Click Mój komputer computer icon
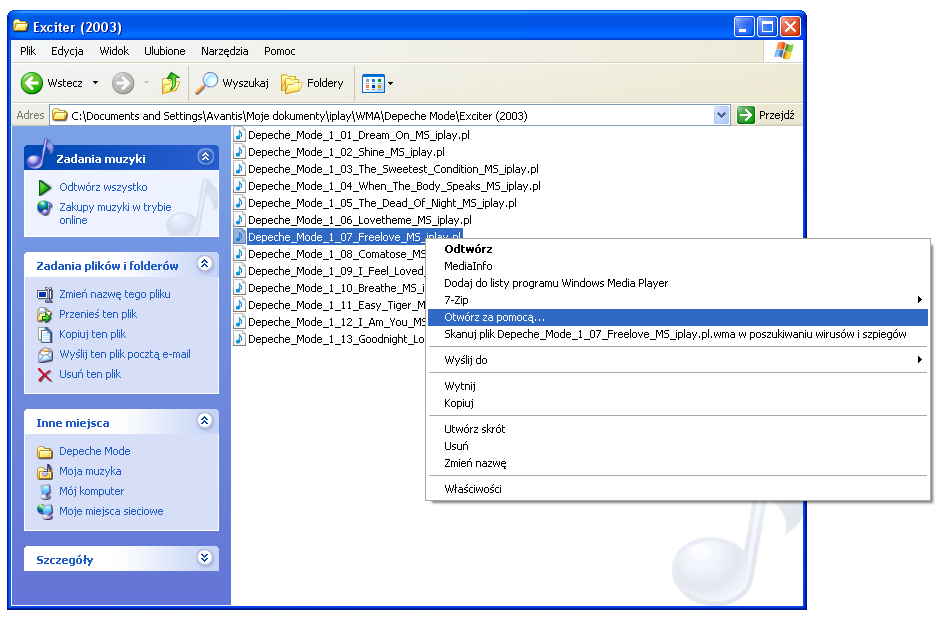The width and height of the screenshot is (948, 626). coord(45,492)
